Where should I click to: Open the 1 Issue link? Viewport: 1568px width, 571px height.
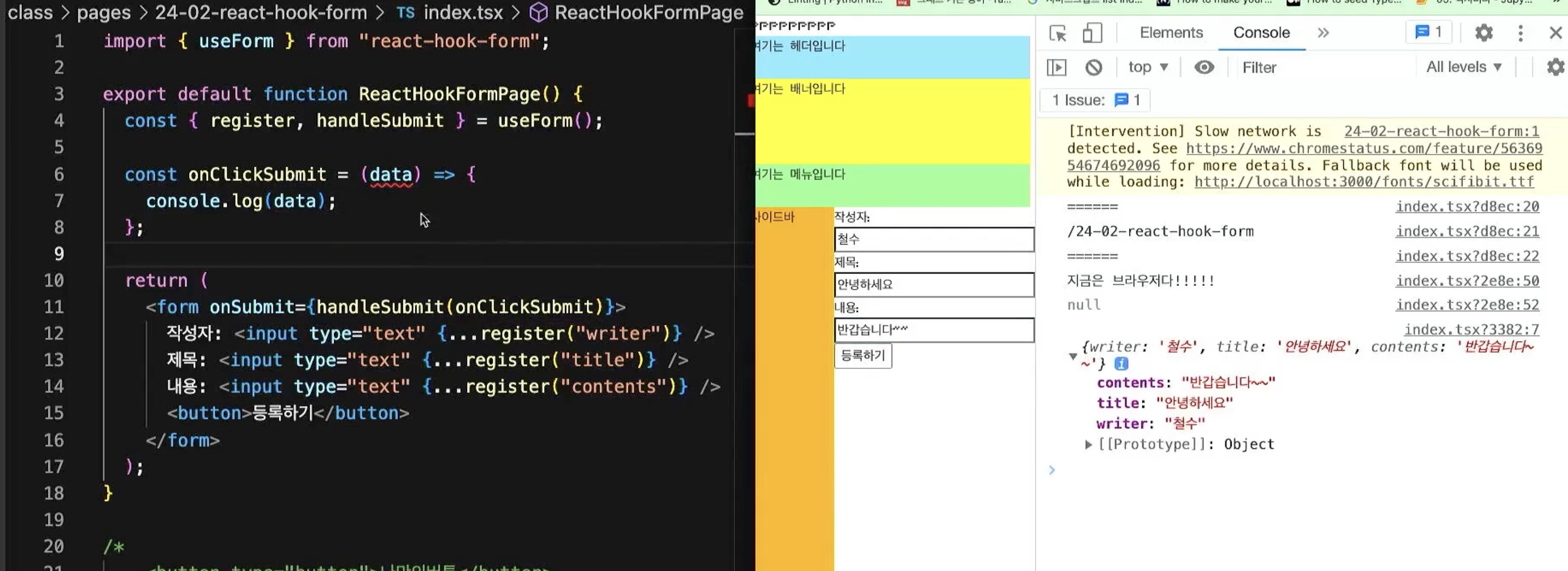[x=1096, y=100]
